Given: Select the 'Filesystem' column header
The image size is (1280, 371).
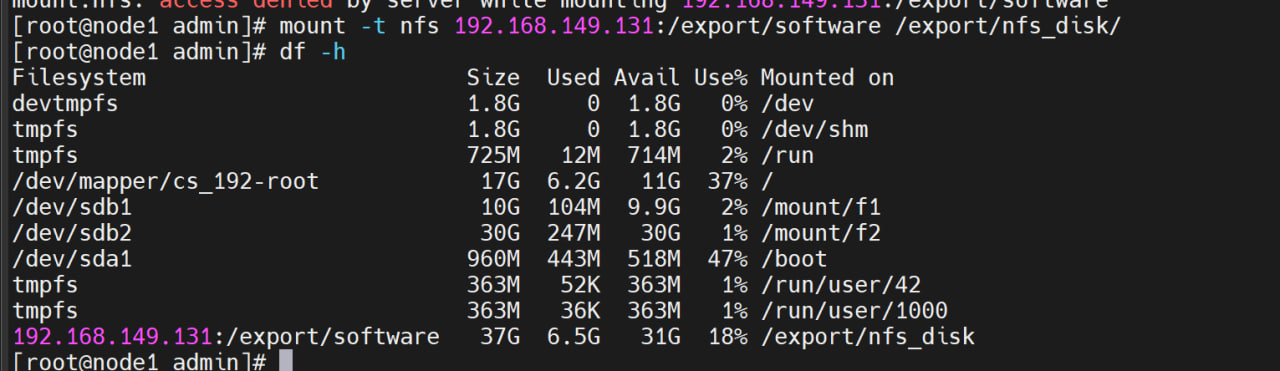Looking at the screenshot, I should pyautogui.click(x=79, y=77).
